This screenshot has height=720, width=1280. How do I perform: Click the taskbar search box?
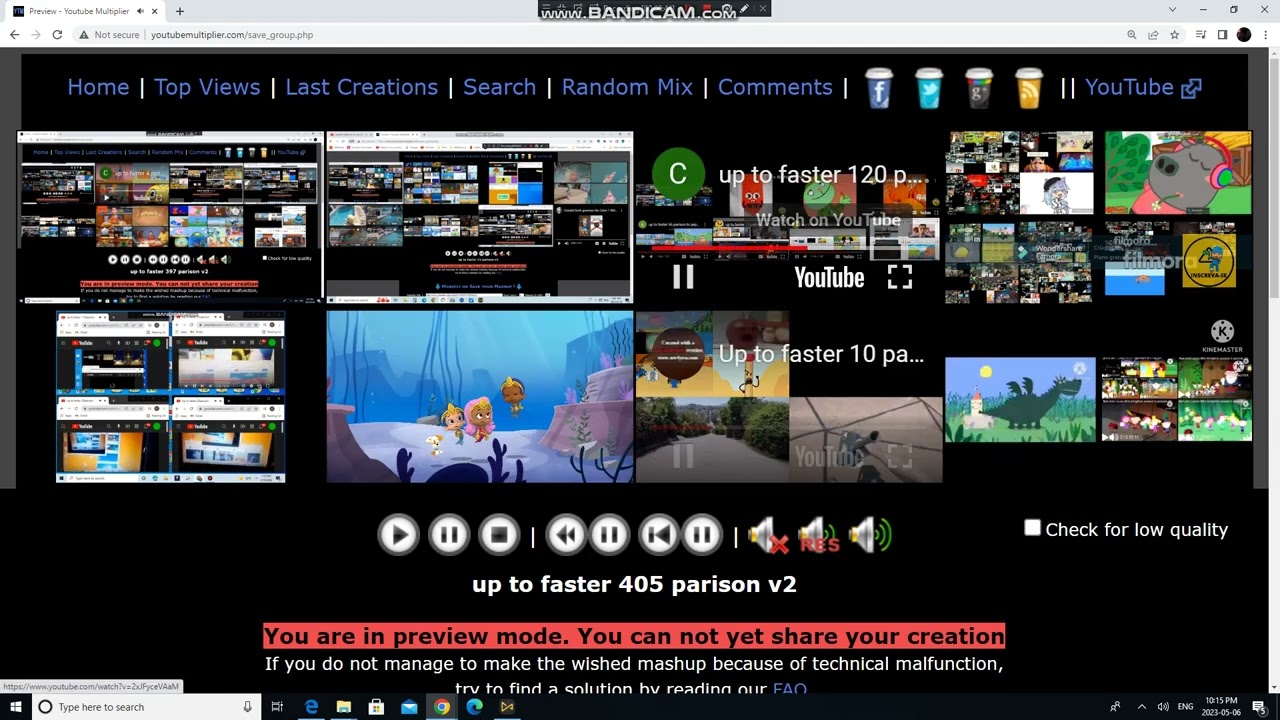click(146, 707)
